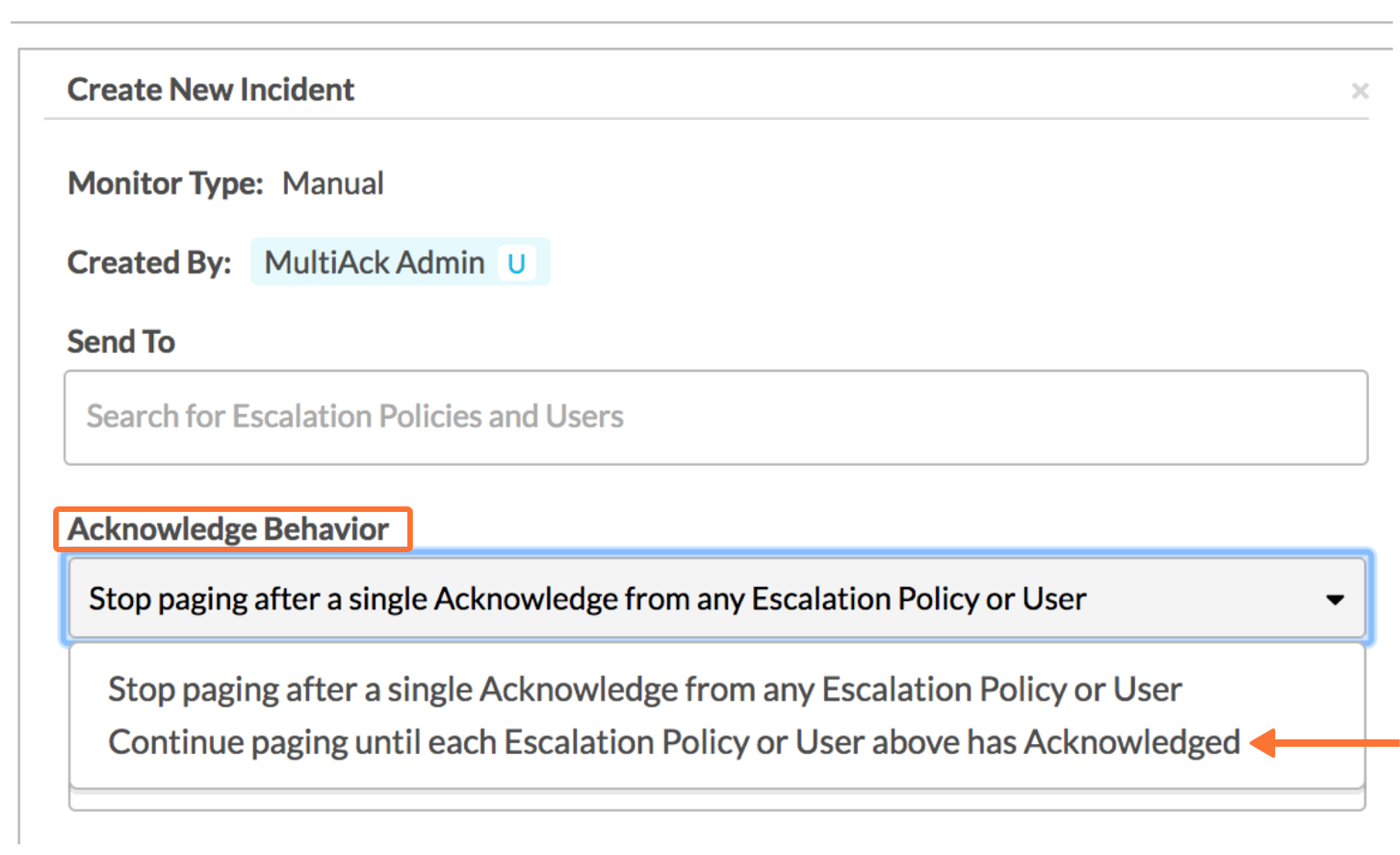The height and width of the screenshot is (855, 1400).
Task: Click the currently selected Stop paging value
Action: [587, 599]
